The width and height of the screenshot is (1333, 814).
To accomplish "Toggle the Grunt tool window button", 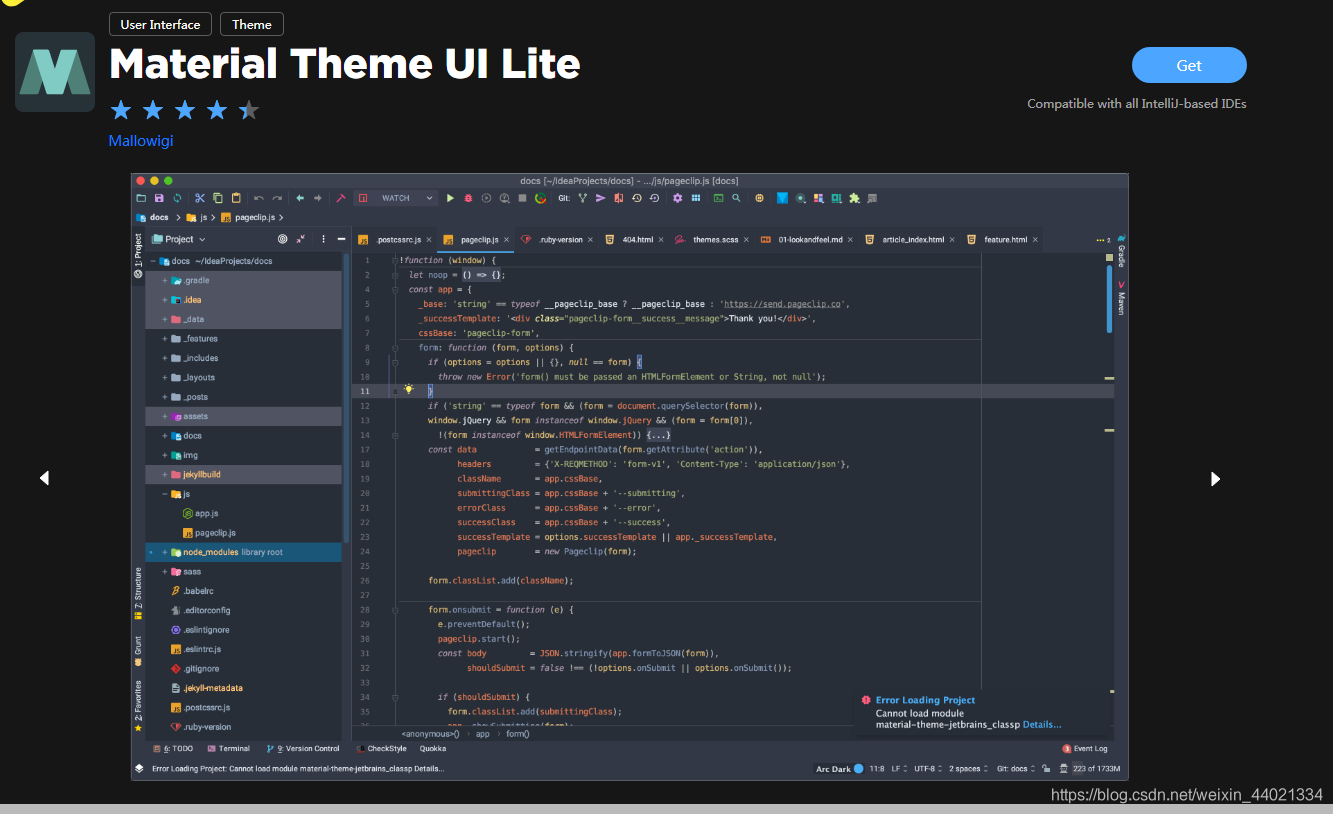I will 138,651.
